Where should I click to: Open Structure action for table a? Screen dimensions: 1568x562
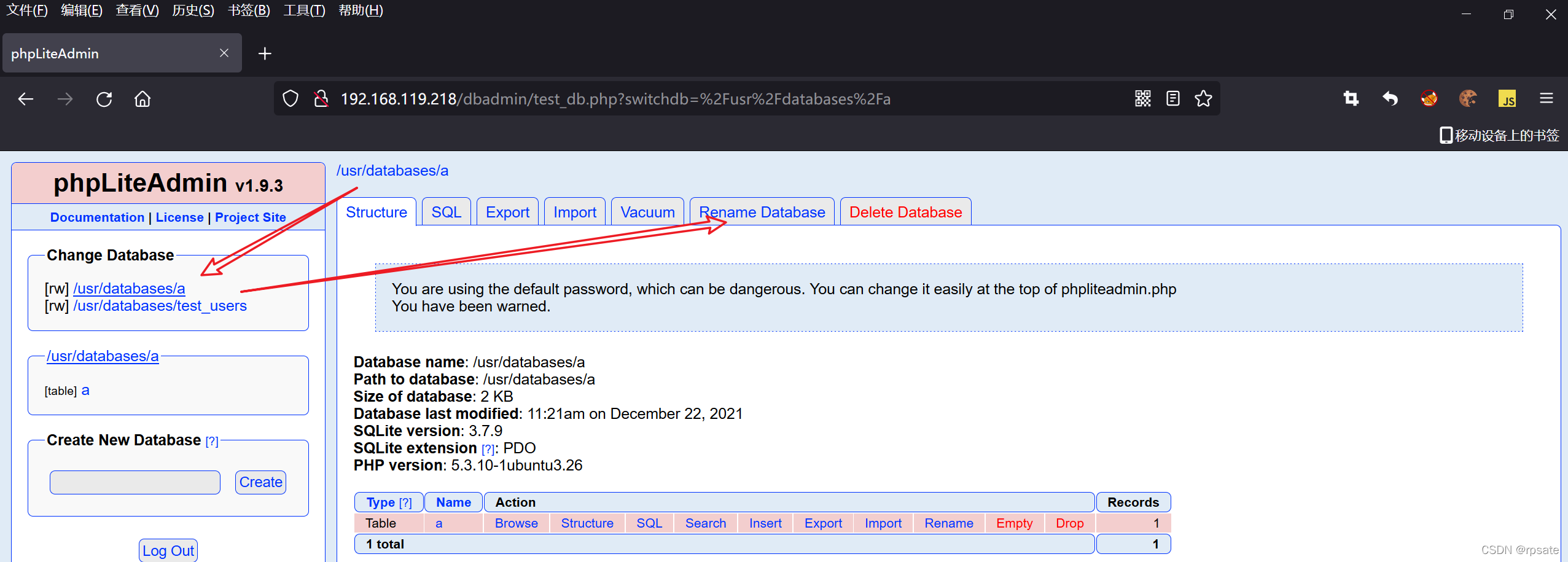(x=587, y=523)
